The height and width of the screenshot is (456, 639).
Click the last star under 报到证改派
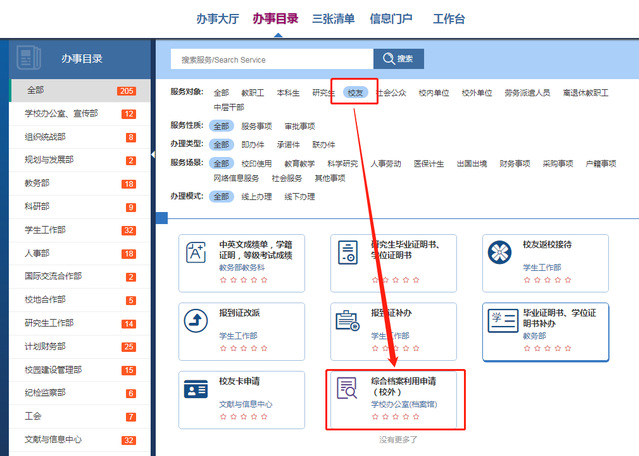pyautogui.click(x=264, y=348)
